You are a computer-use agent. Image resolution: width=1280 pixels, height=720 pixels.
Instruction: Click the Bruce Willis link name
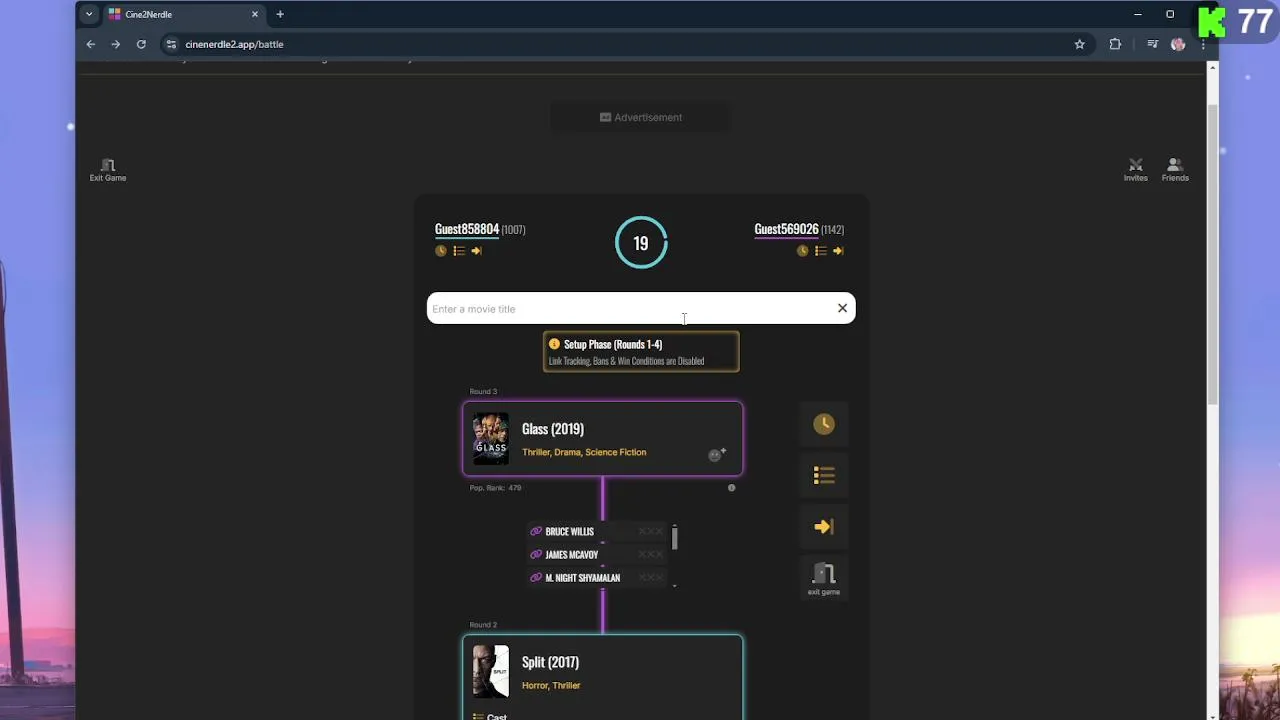(x=569, y=532)
